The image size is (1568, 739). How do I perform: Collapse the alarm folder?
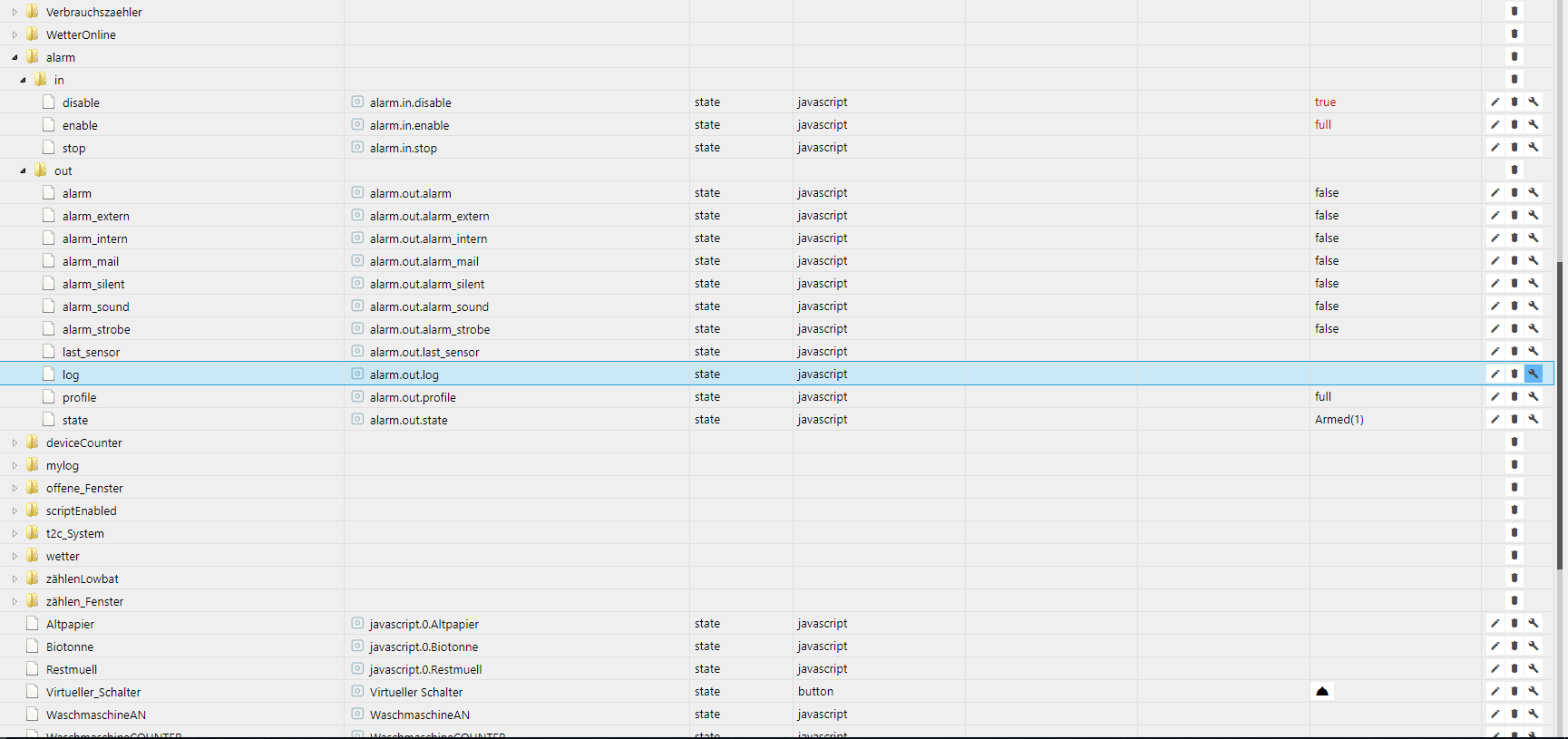click(x=15, y=57)
